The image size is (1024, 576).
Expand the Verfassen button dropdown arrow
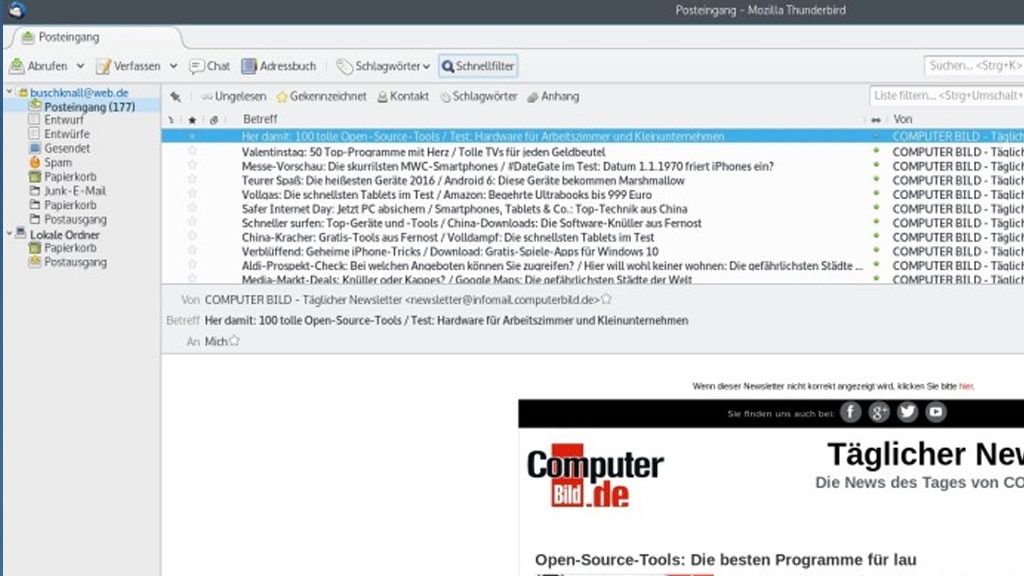172,66
